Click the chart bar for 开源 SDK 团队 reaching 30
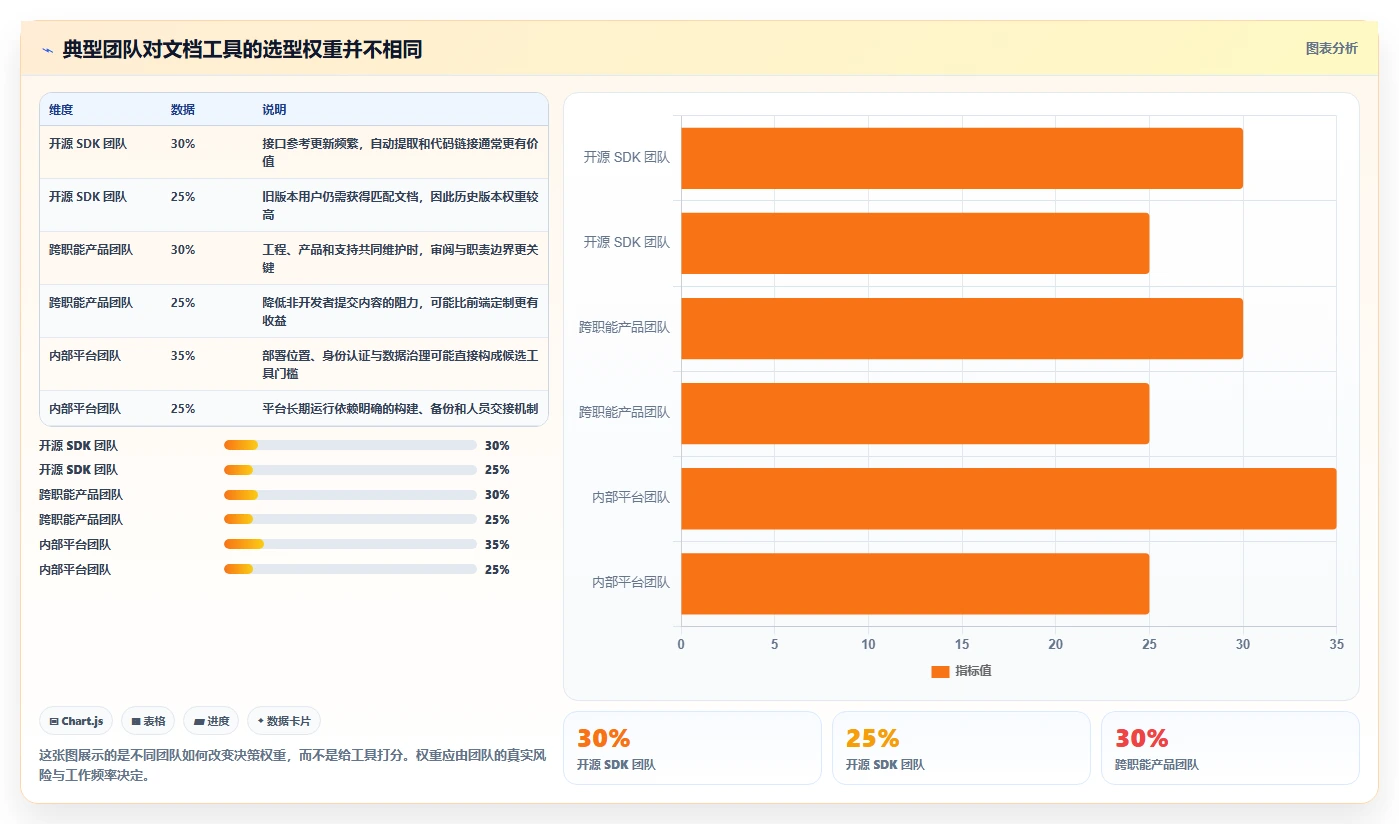The height and width of the screenshot is (824, 1399). [962, 158]
